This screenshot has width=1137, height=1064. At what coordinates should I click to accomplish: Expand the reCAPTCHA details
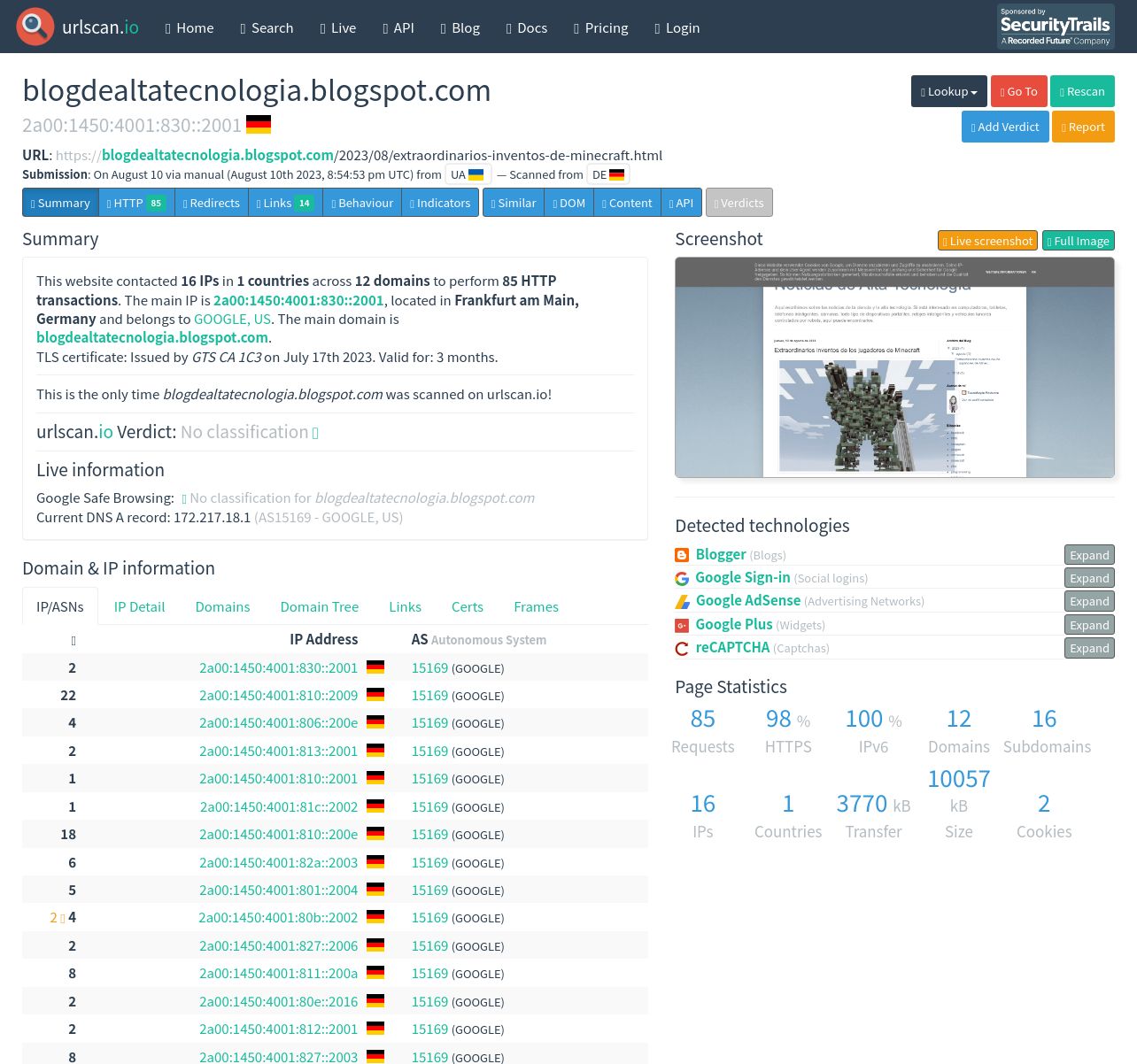click(1089, 648)
